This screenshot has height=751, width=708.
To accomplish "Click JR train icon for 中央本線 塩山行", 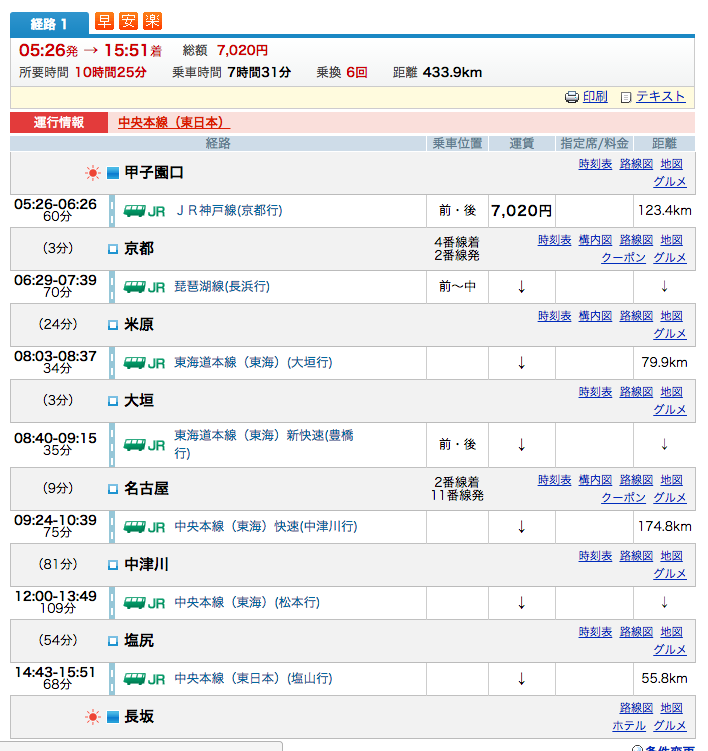I will (x=144, y=679).
